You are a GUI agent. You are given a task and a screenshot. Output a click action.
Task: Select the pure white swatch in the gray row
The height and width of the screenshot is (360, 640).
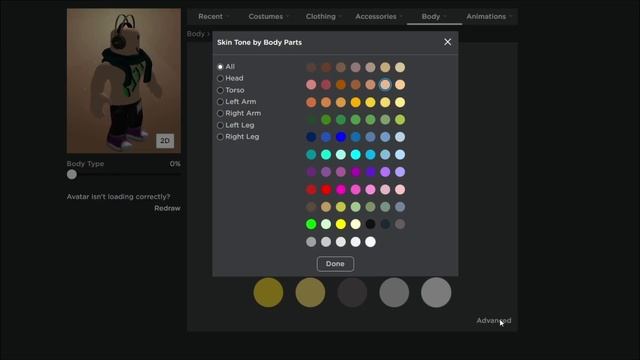coord(370,242)
